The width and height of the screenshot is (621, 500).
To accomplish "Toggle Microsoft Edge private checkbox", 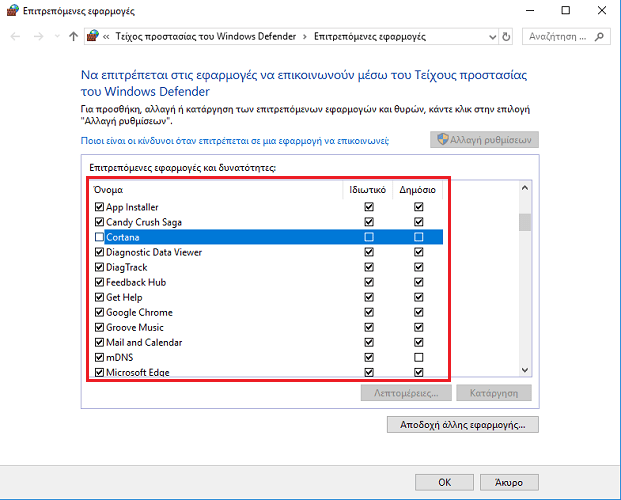I will click(x=369, y=372).
